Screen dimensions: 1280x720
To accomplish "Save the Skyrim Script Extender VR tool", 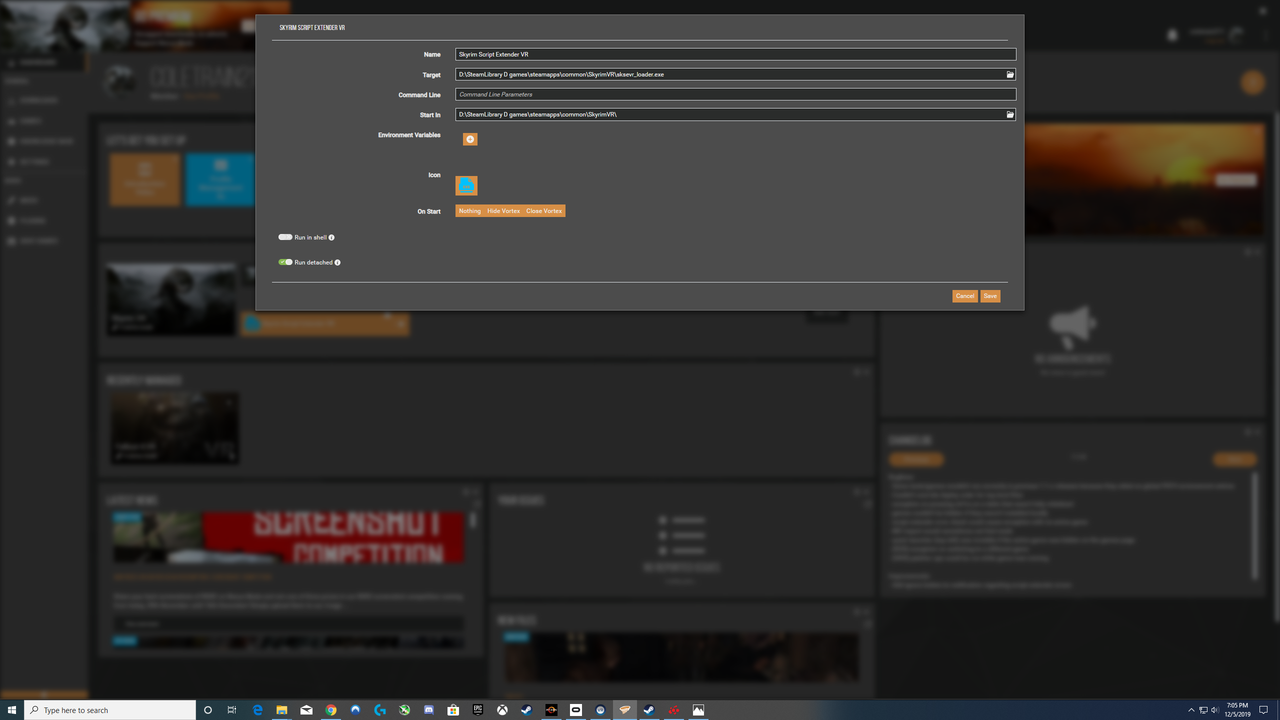I will pos(990,296).
